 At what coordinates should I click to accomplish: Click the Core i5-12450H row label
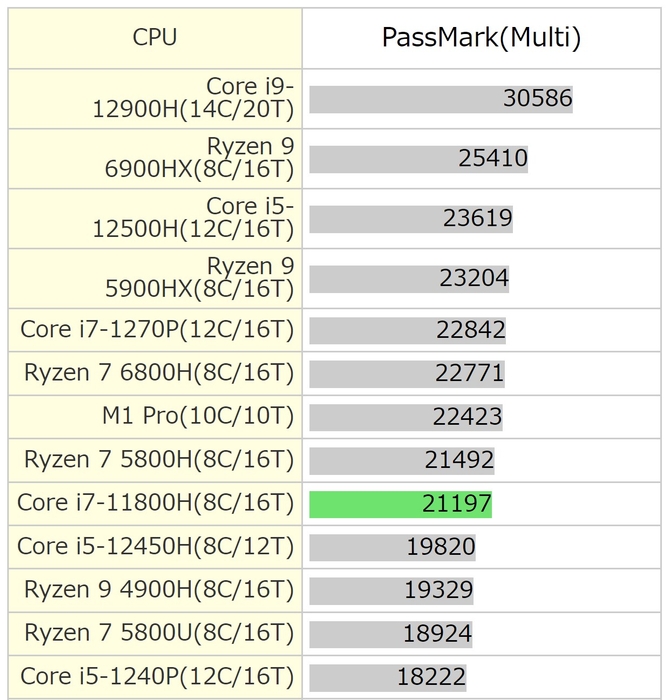pyautogui.click(x=156, y=547)
